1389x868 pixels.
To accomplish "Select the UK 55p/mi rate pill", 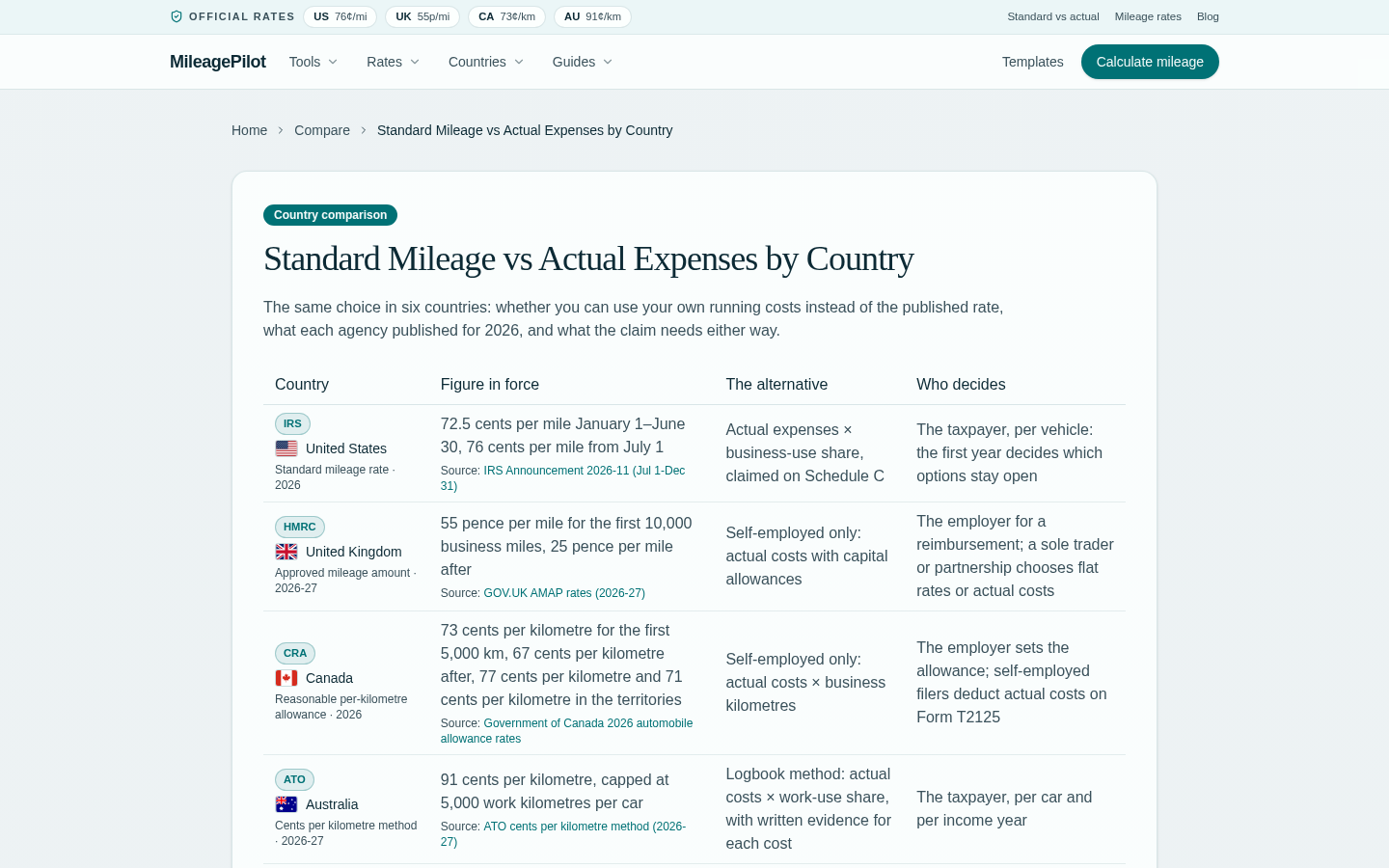I will click(422, 16).
